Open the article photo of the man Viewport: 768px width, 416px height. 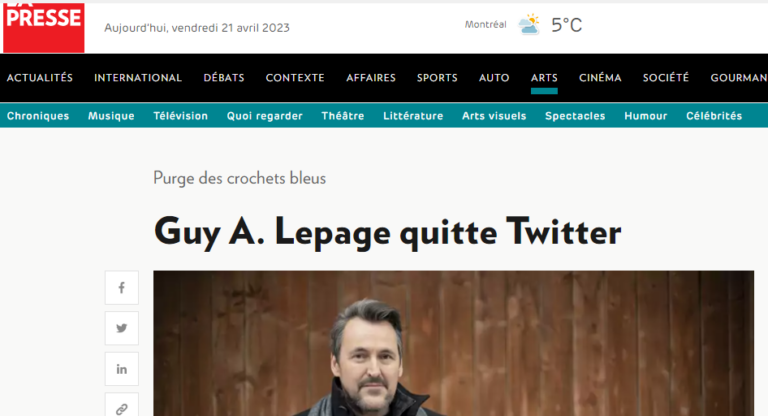click(x=454, y=343)
